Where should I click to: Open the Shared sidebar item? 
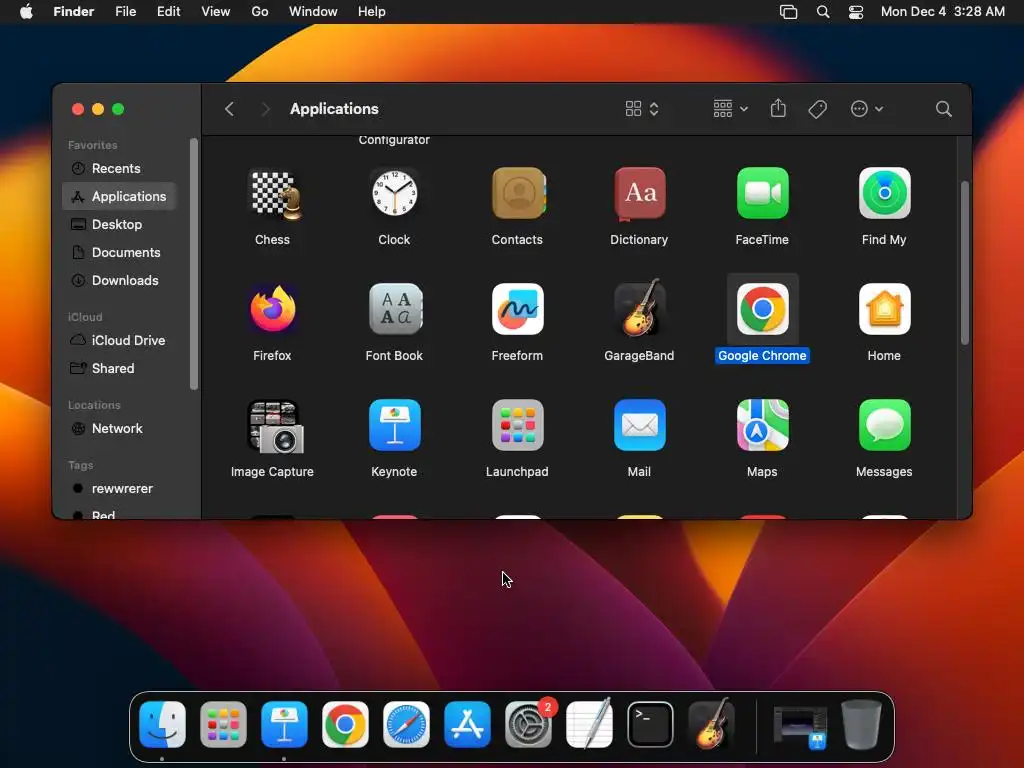pyautogui.click(x=119, y=369)
